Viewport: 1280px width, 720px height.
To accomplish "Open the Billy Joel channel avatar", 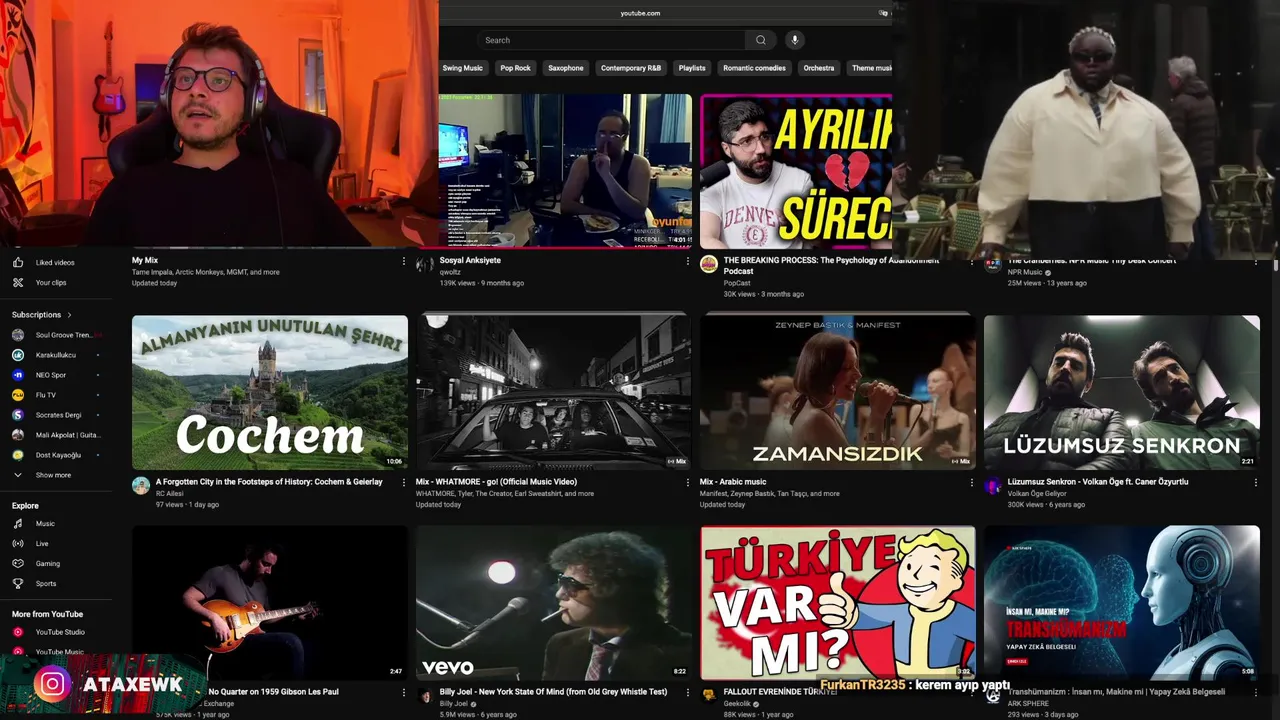I will pyautogui.click(x=425, y=696).
